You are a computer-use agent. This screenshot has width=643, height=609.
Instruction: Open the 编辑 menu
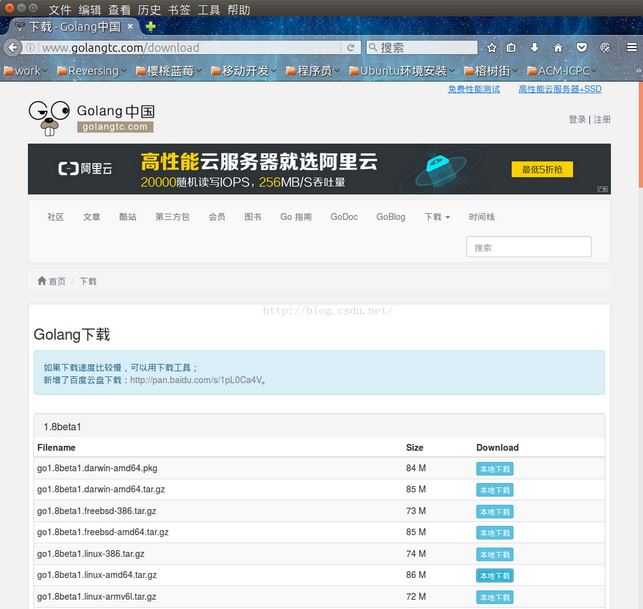(x=90, y=9)
